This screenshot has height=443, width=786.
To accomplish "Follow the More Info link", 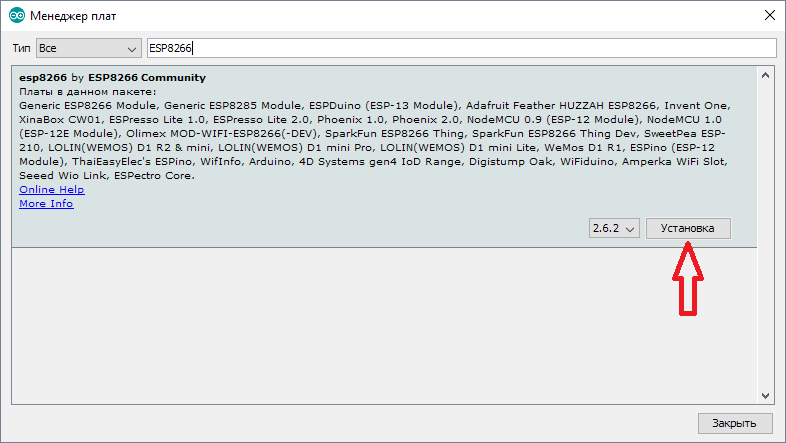I will [46, 204].
